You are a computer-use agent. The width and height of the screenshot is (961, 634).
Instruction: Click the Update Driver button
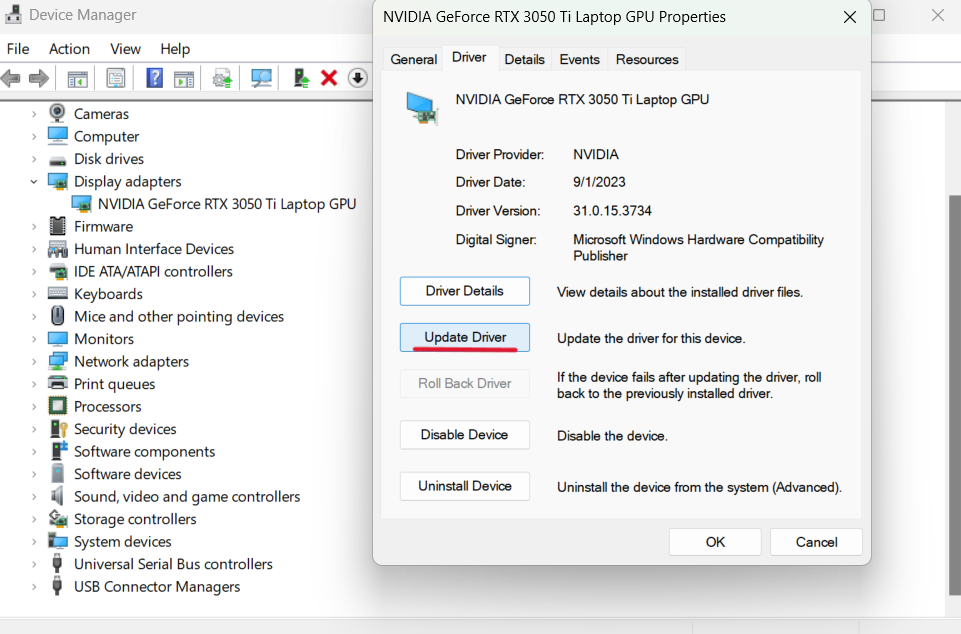pyautogui.click(x=465, y=337)
